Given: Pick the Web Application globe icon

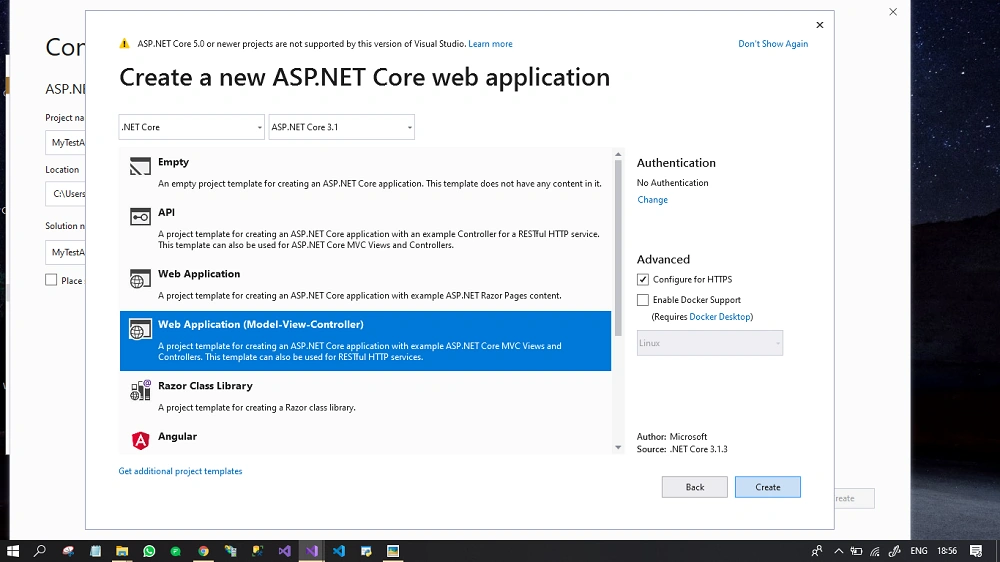Looking at the screenshot, I should point(140,279).
